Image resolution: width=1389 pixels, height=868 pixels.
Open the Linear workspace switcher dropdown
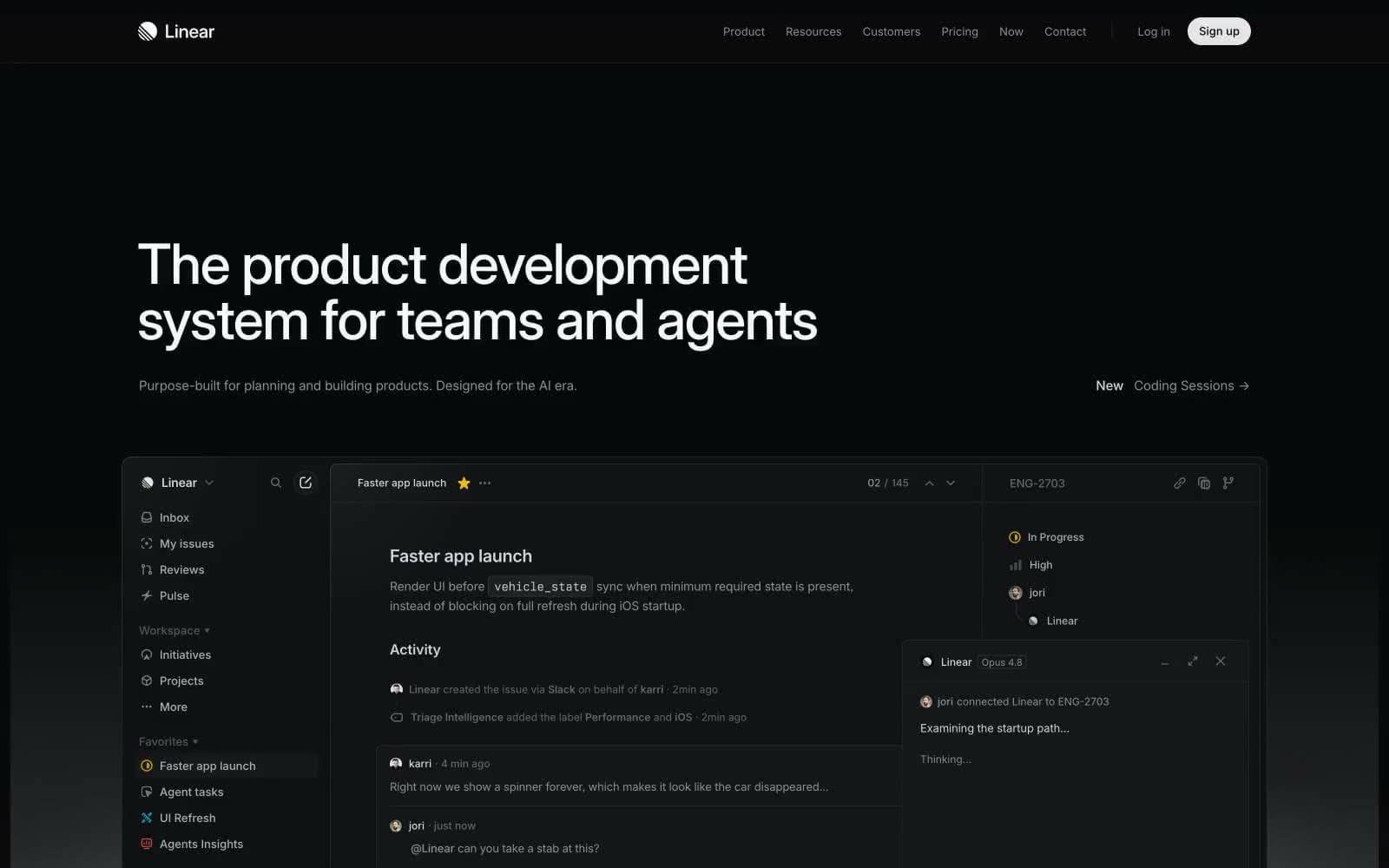tap(177, 483)
